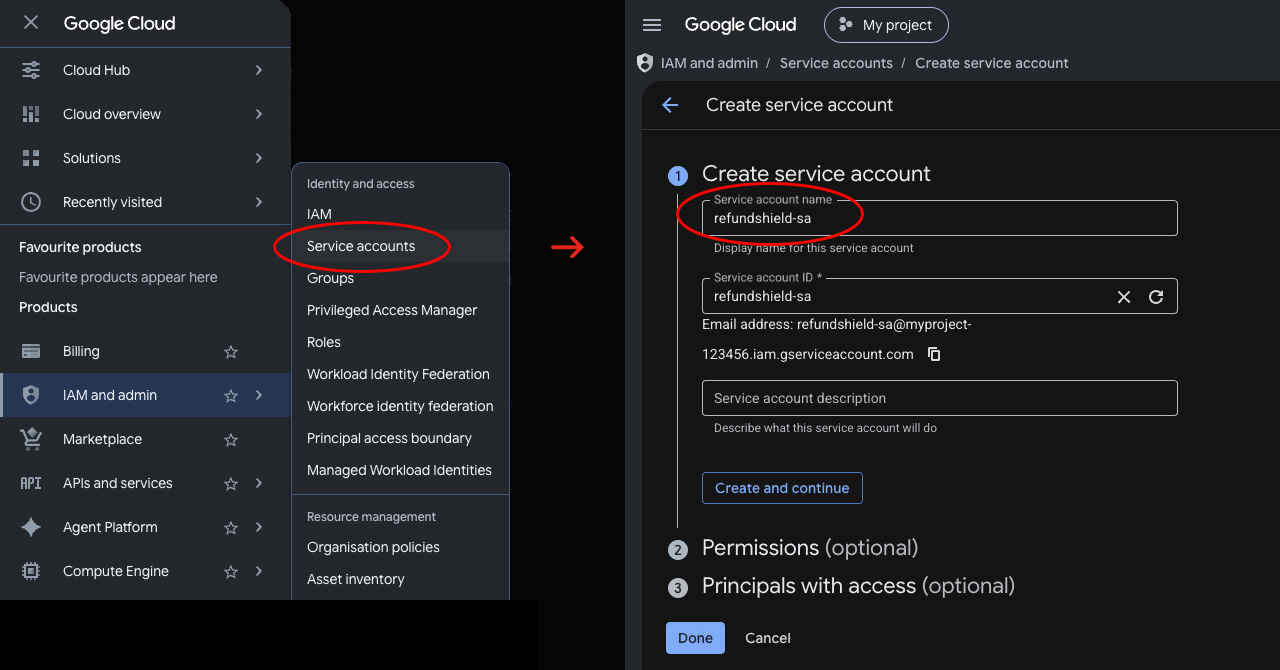Click the Solutions grid icon
The image size is (1280, 670).
pyautogui.click(x=31, y=158)
